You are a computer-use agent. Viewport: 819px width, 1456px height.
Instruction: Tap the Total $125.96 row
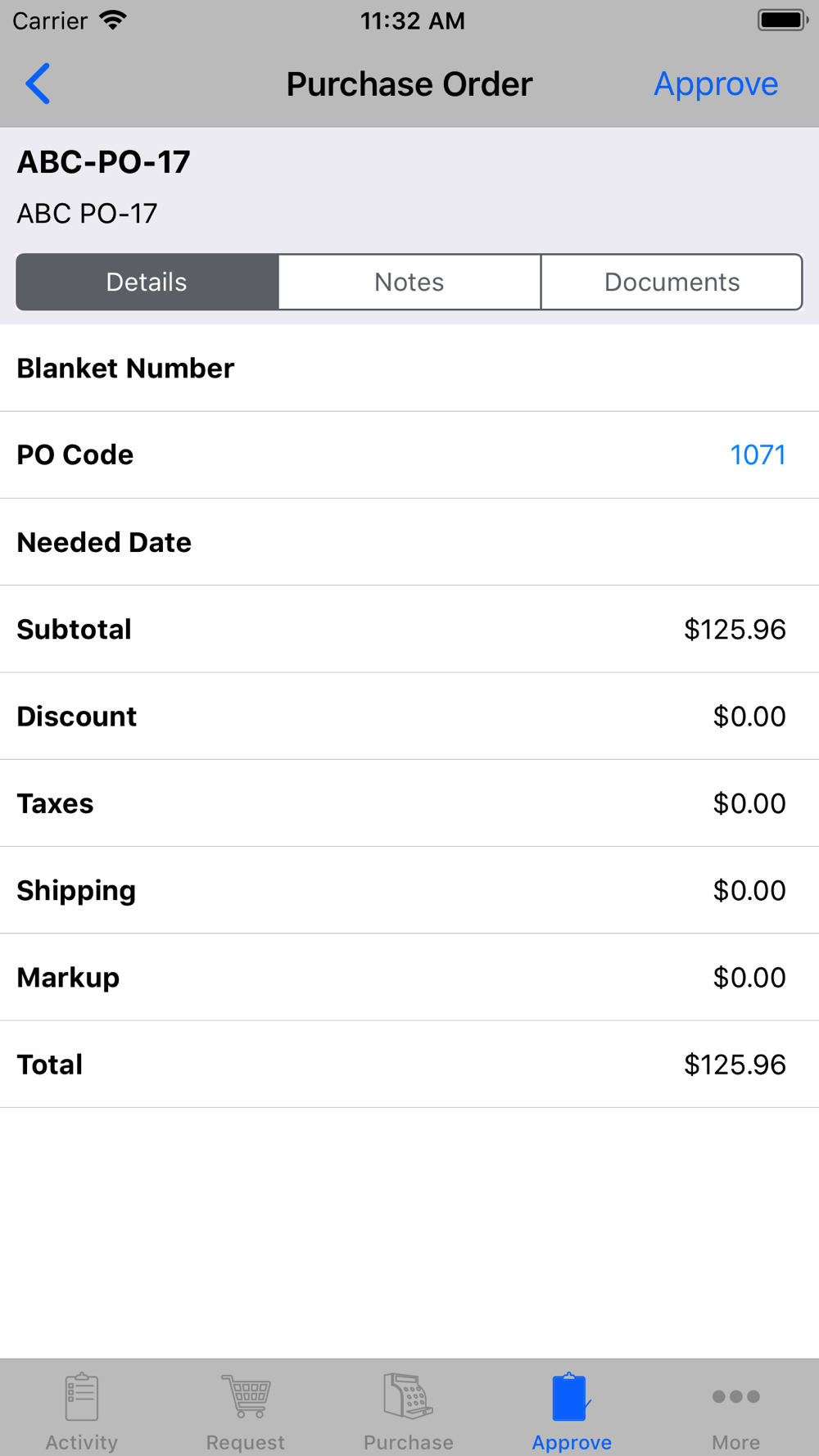click(x=409, y=1065)
